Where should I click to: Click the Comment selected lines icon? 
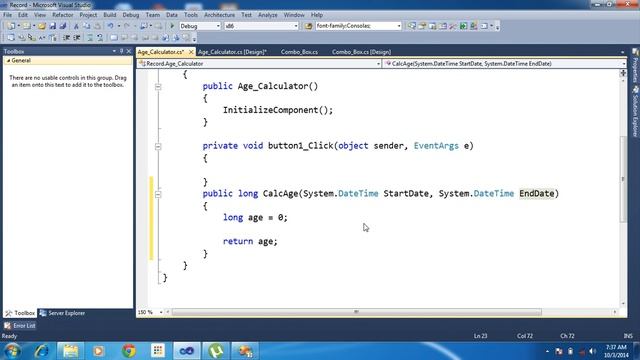90,38
